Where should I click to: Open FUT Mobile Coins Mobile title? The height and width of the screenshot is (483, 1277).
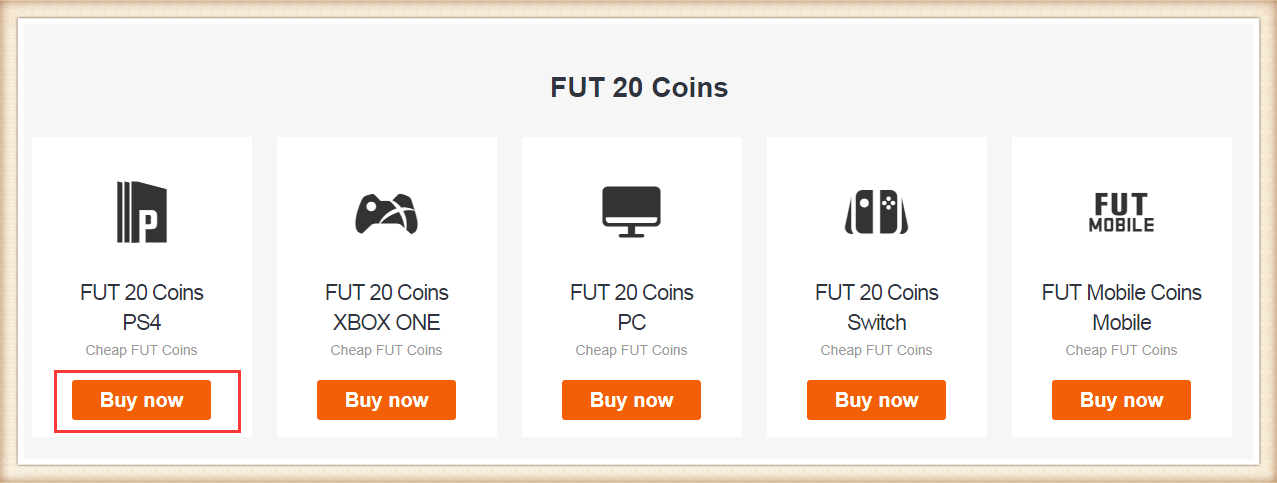coord(1122,307)
